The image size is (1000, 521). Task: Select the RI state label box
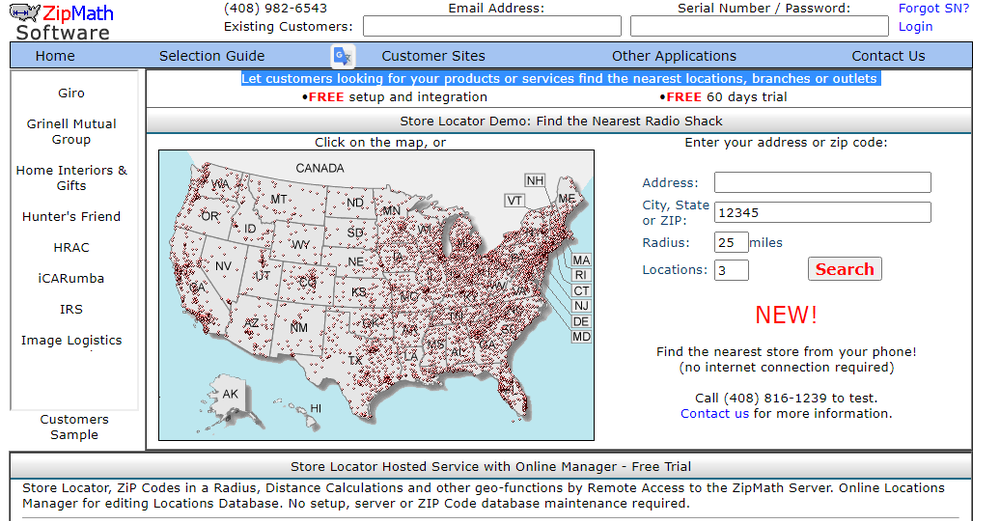[581, 275]
